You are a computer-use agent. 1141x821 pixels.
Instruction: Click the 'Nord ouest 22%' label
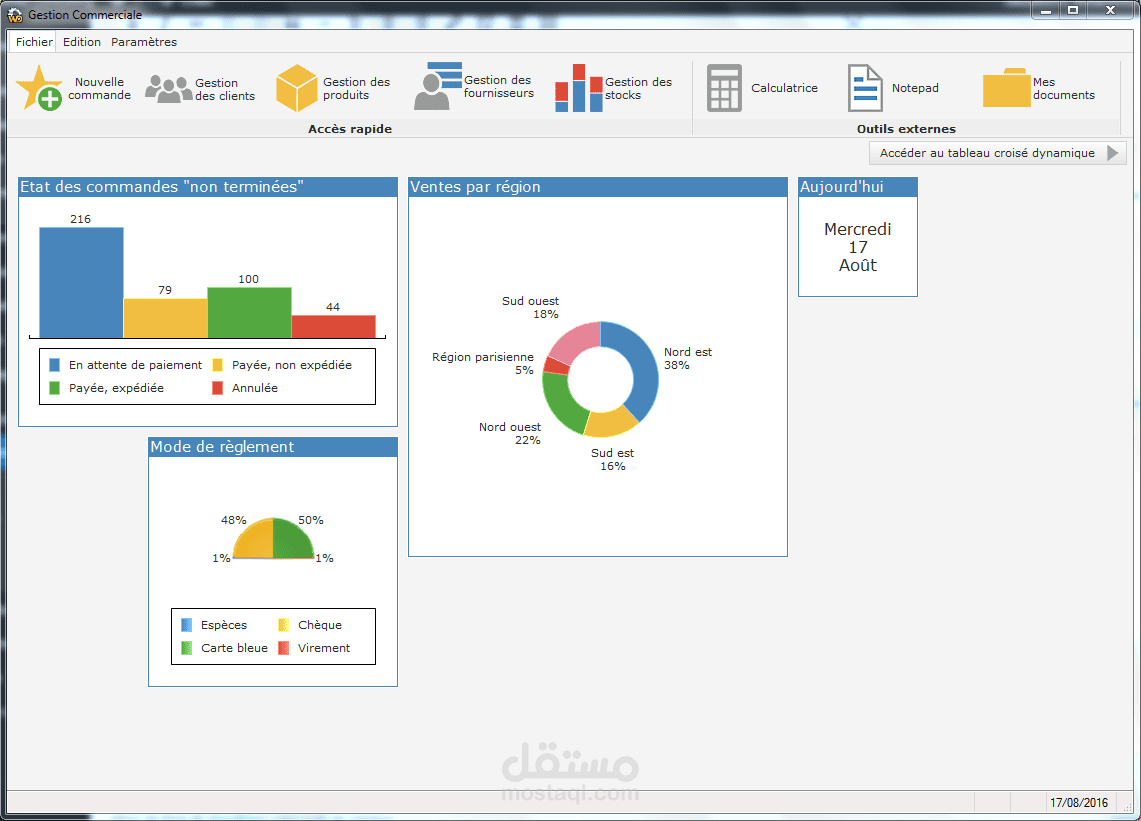[x=509, y=434]
